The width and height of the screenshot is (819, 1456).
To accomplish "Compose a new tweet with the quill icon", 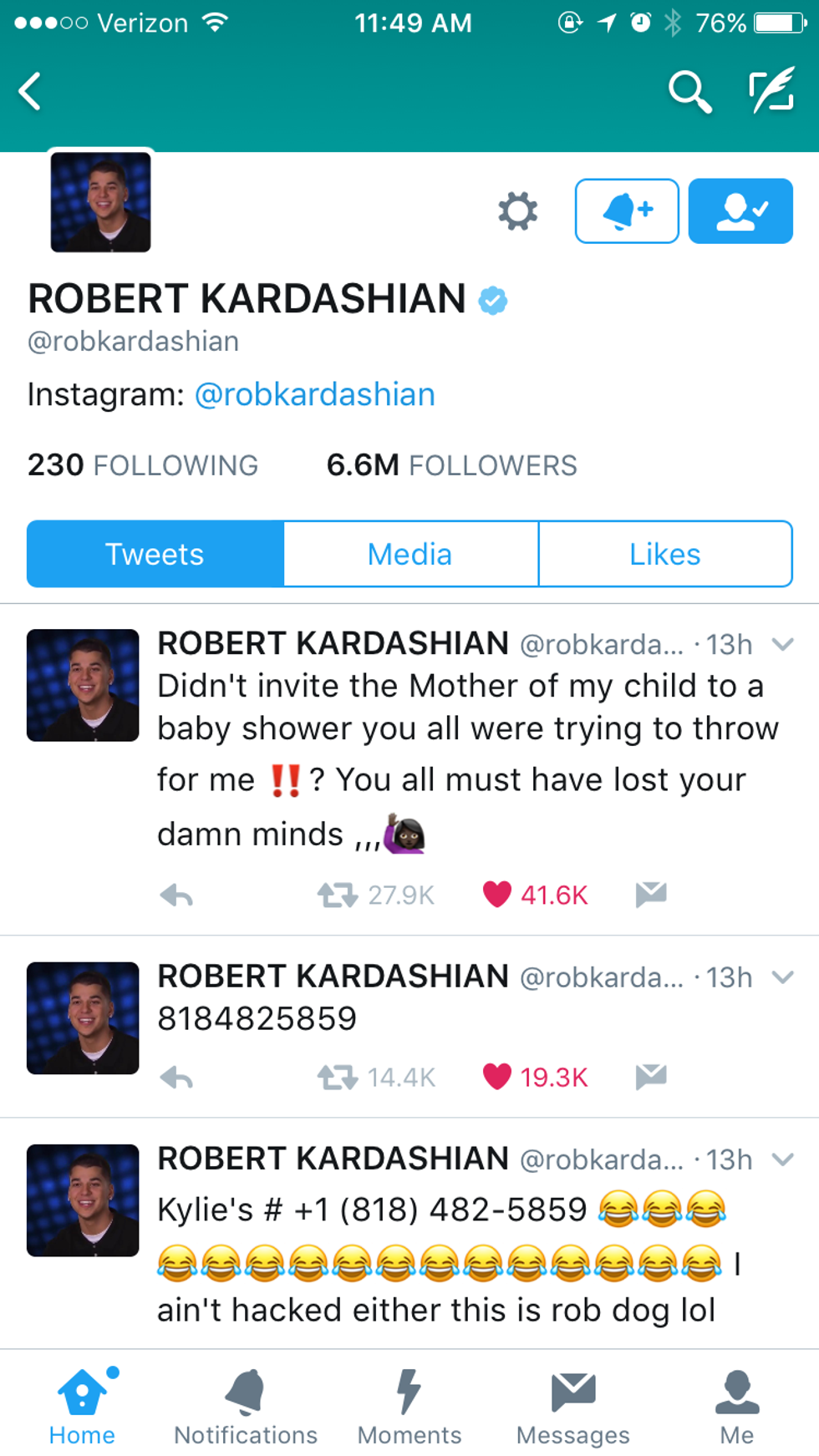I will point(771,91).
